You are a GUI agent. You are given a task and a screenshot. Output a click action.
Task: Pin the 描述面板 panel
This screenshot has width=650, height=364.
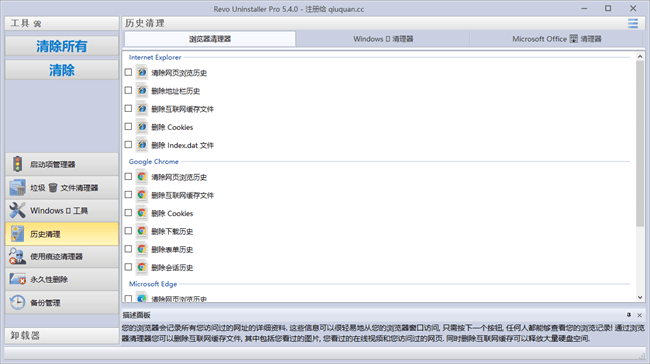pos(629,315)
